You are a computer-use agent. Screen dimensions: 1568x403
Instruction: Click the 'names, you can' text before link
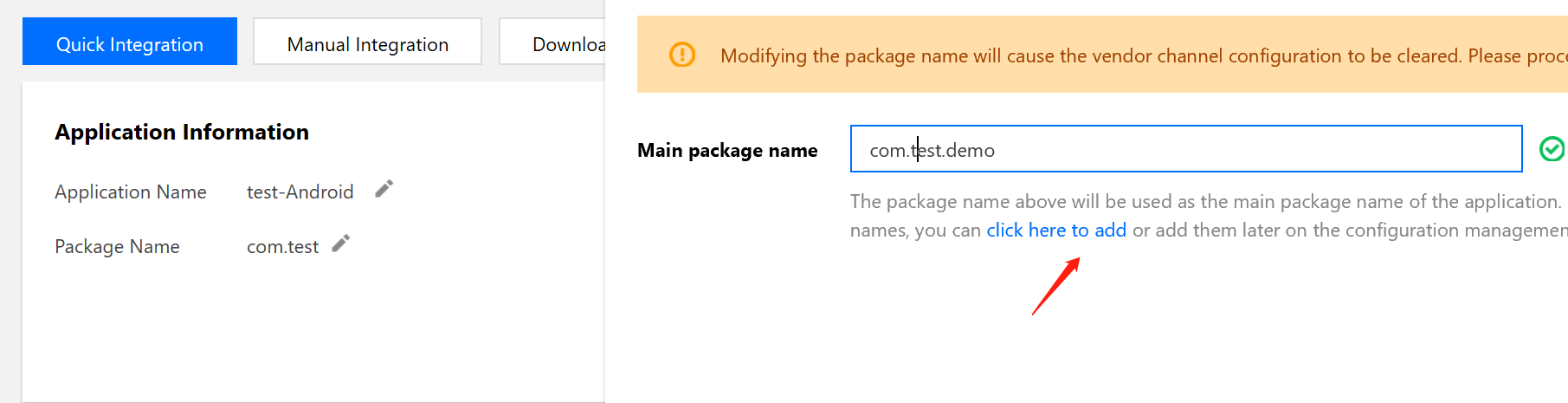pyautogui.click(x=915, y=230)
